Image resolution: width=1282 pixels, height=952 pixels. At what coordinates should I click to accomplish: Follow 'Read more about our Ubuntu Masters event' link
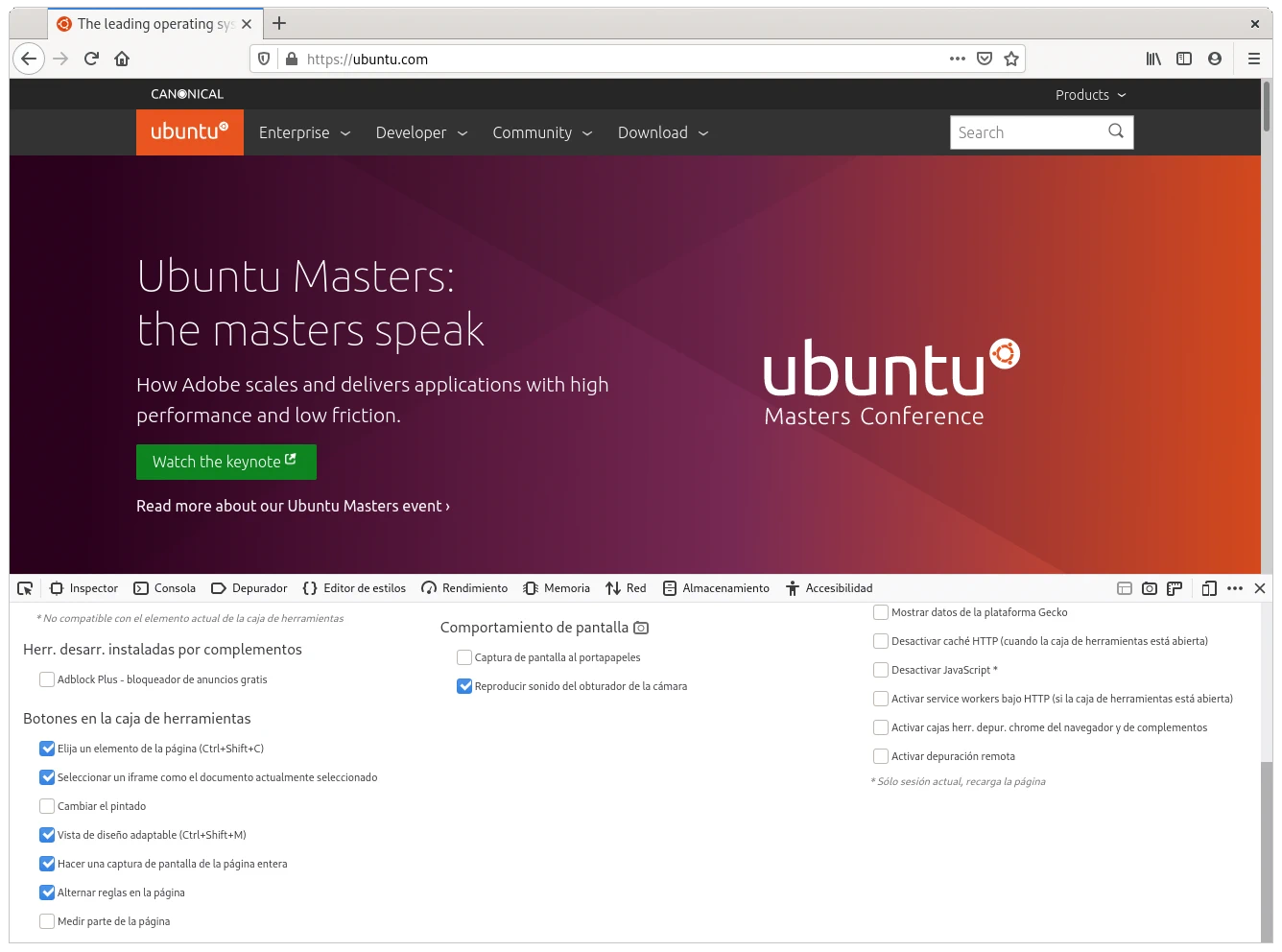coord(293,506)
